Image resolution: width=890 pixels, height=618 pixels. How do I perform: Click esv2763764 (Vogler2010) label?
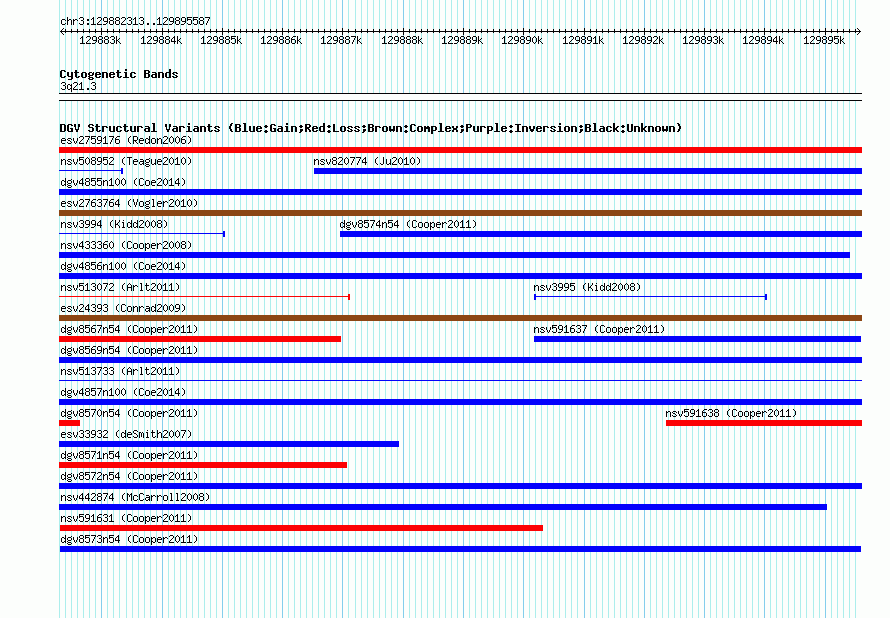tap(129, 203)
